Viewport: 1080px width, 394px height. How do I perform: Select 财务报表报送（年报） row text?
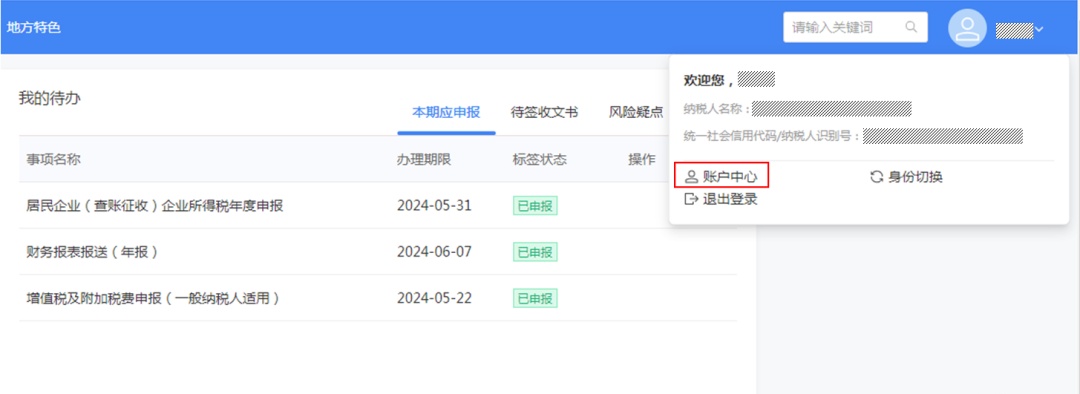(x=93, y=252)
